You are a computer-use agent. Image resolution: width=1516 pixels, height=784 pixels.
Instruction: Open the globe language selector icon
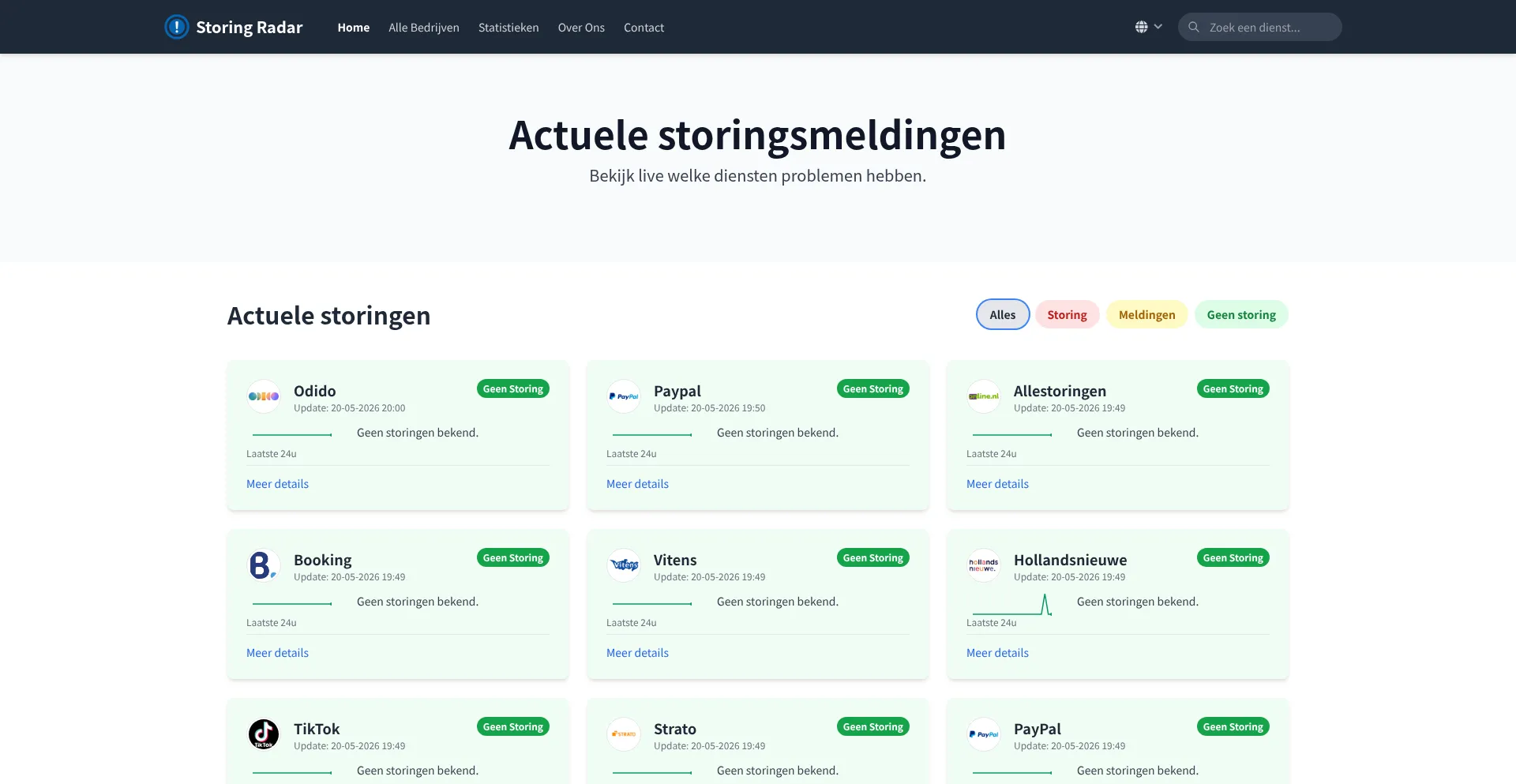pyautogui.click(x=1141, y=27)
